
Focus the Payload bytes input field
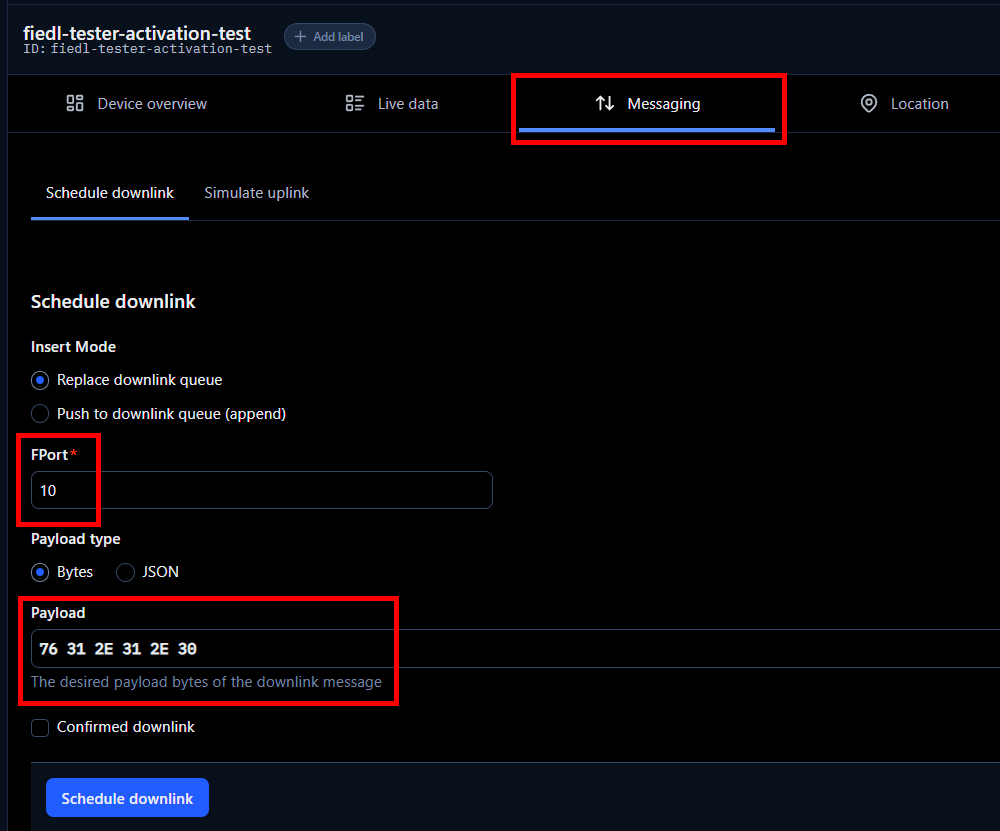click(x=500, y=649)
